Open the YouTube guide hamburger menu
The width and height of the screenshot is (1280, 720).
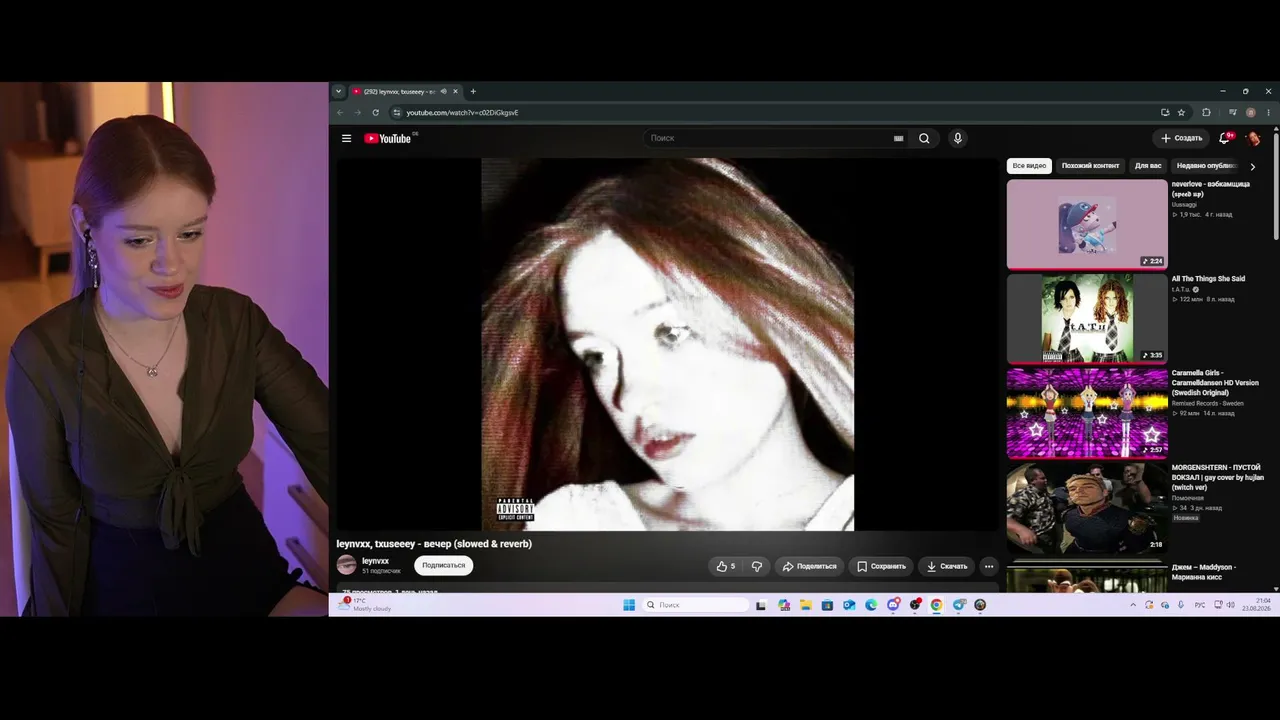pos(346,138)
